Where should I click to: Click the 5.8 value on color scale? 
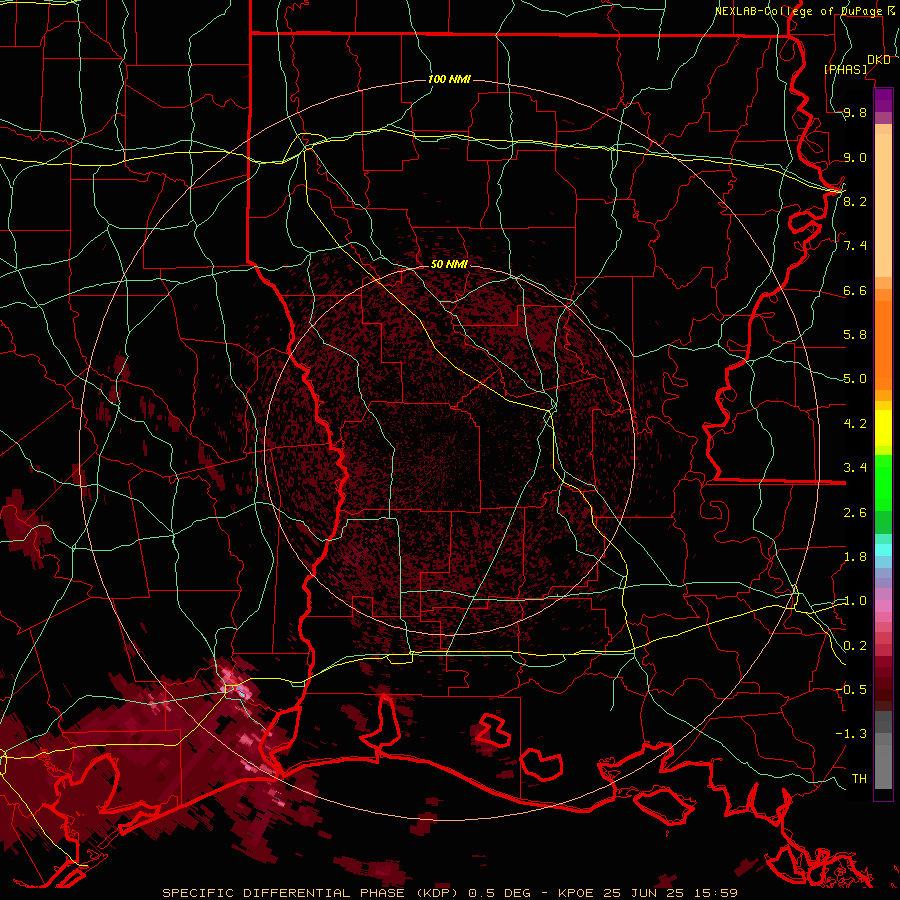click(855, 334)
